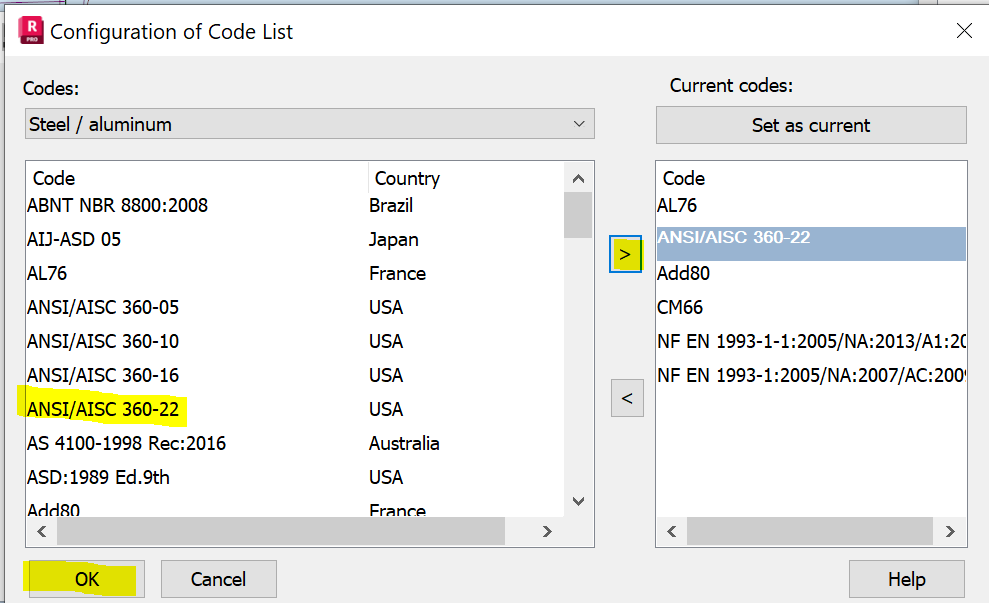This screenshot has height=603, width=989.
Task: Select CM66 in current codes
Action: pos(680,307)
